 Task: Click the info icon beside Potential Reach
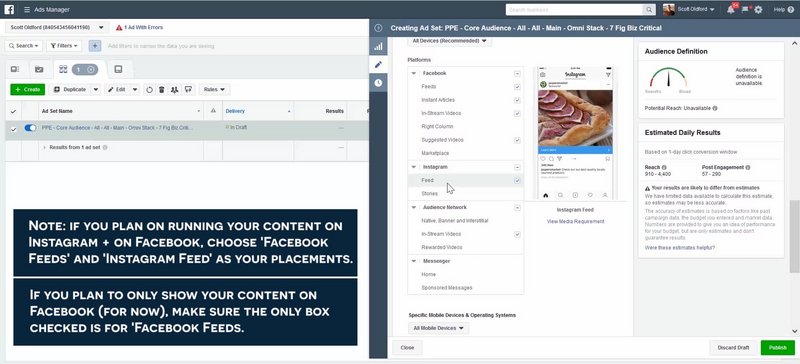point(715,108)
